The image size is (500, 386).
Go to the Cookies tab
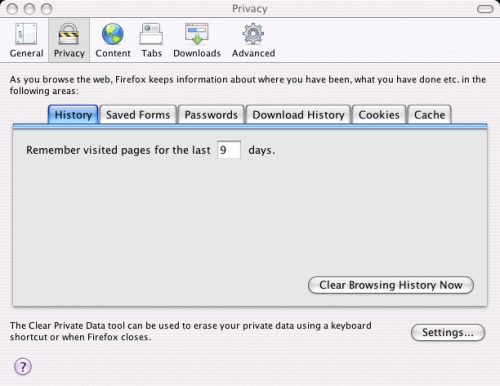click(x=379, y=115)
